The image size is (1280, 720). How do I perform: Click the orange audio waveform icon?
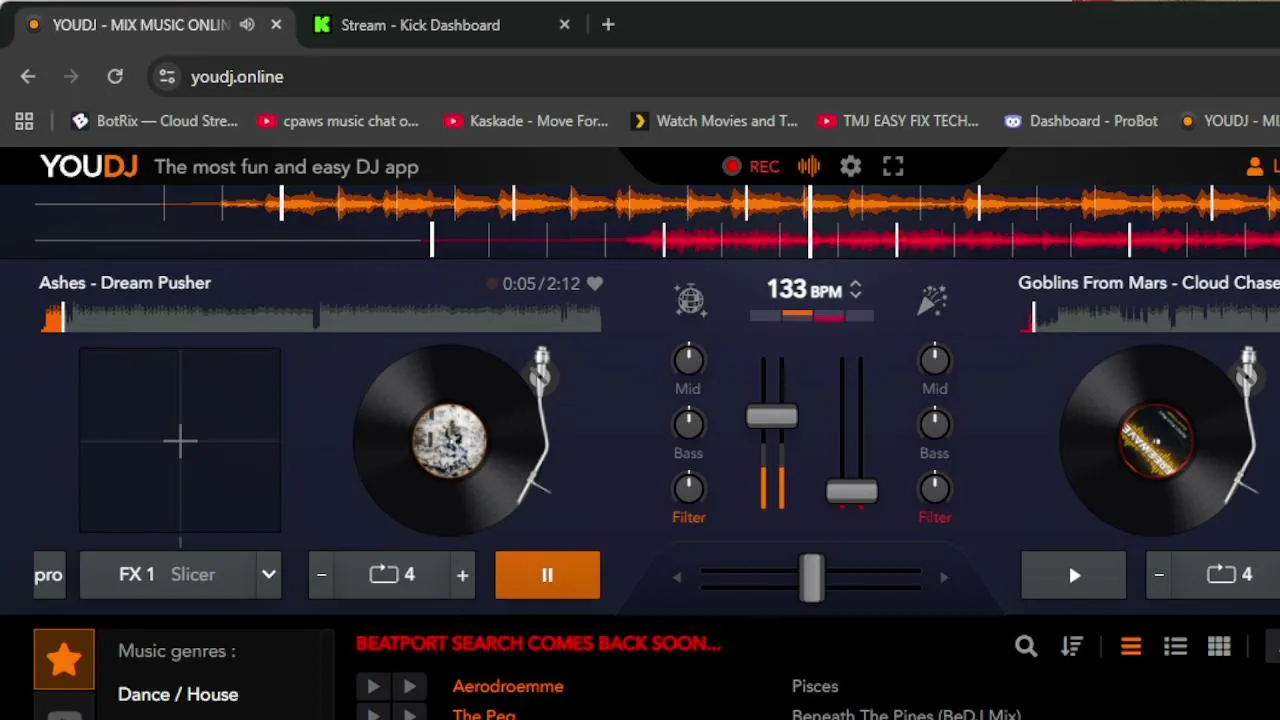point(809,167)
